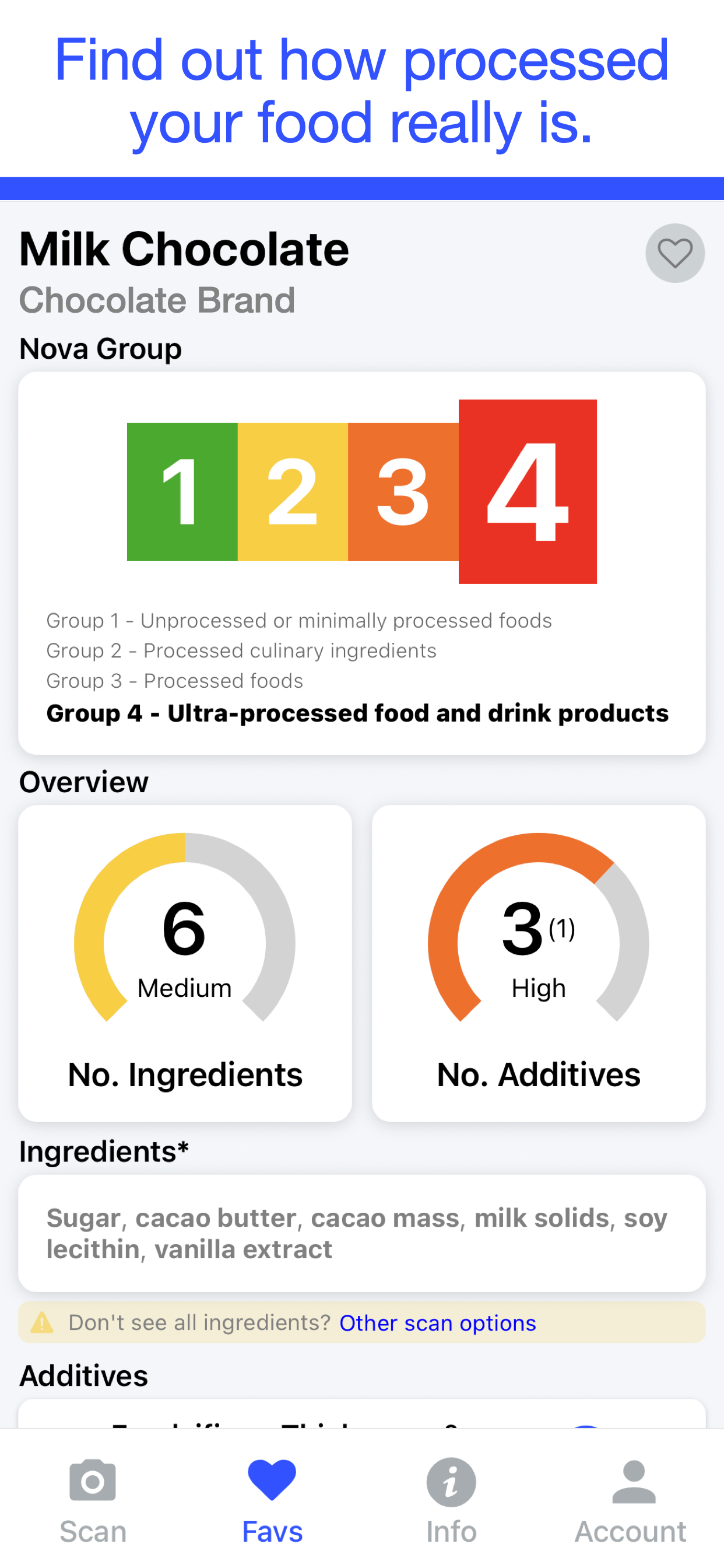Image resolution: width=724 pixels, height=1568 pixels.
Task: Tap Group 4 ultra-processed description line
Action: click(x=357, y=713)
